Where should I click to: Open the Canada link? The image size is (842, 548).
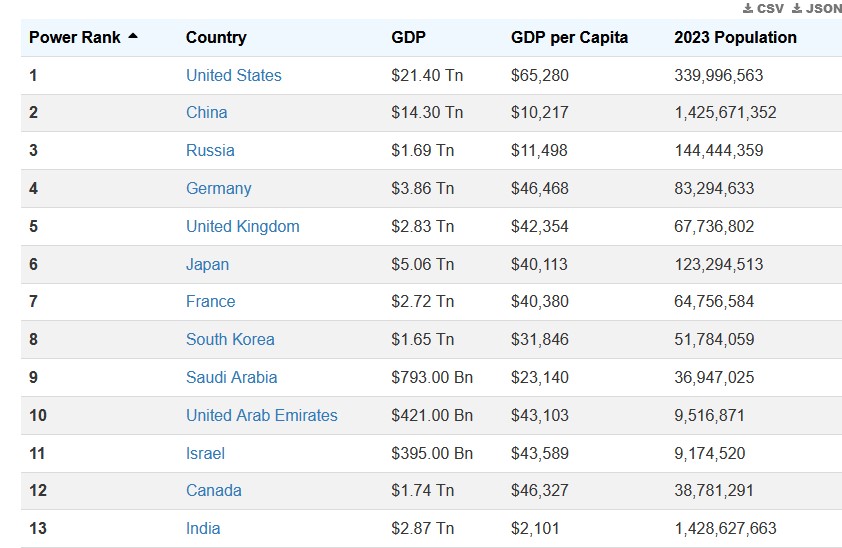point(213,490)
